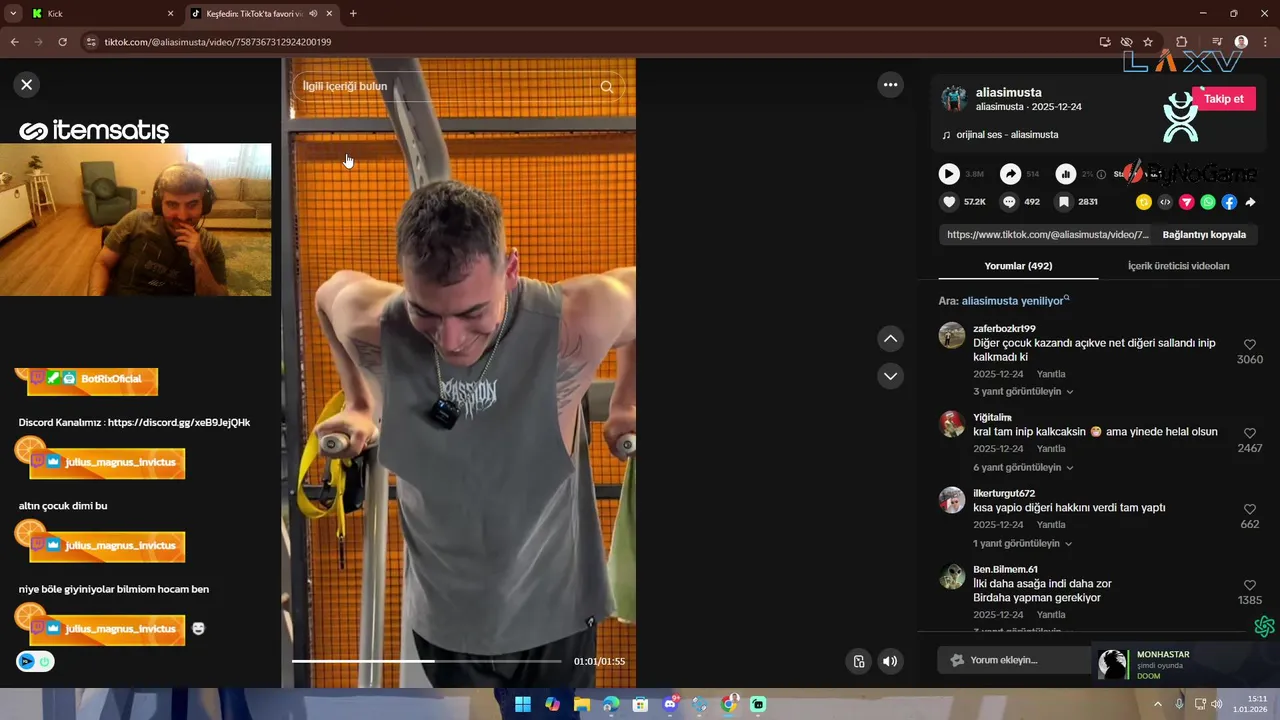
Task: Open a new browser tab
Action: point(353,14)
